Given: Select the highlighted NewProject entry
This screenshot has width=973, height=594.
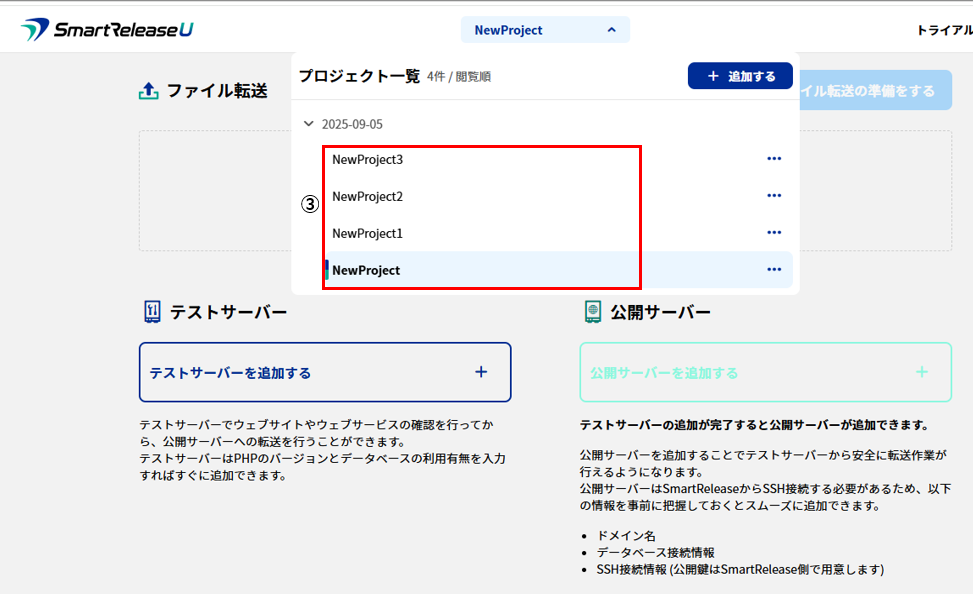Looking at the screenshot, I should click(366, 270).
